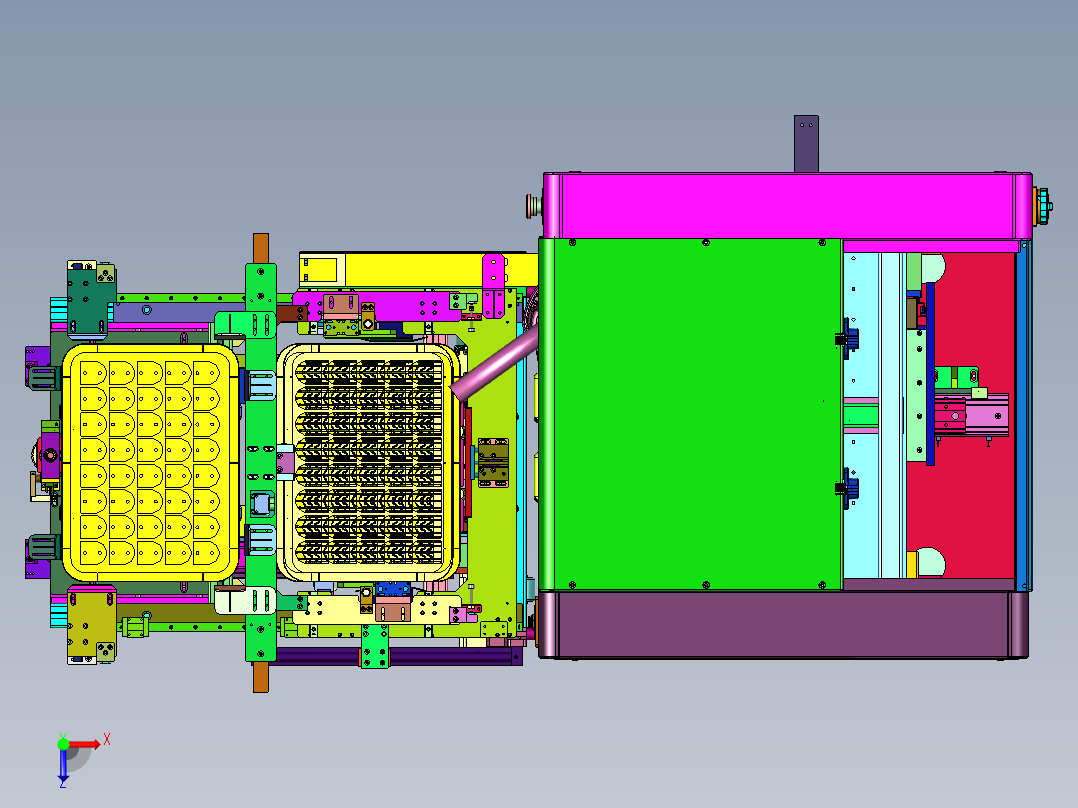Select the cyan nut at enclosure top-right corner
This screenshot has height=808, width=1078.
tap(1043, 205)
